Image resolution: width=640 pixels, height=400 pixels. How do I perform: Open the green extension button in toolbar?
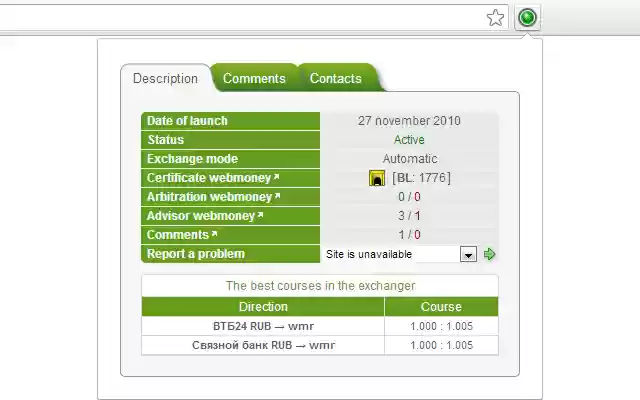(527, 18)
